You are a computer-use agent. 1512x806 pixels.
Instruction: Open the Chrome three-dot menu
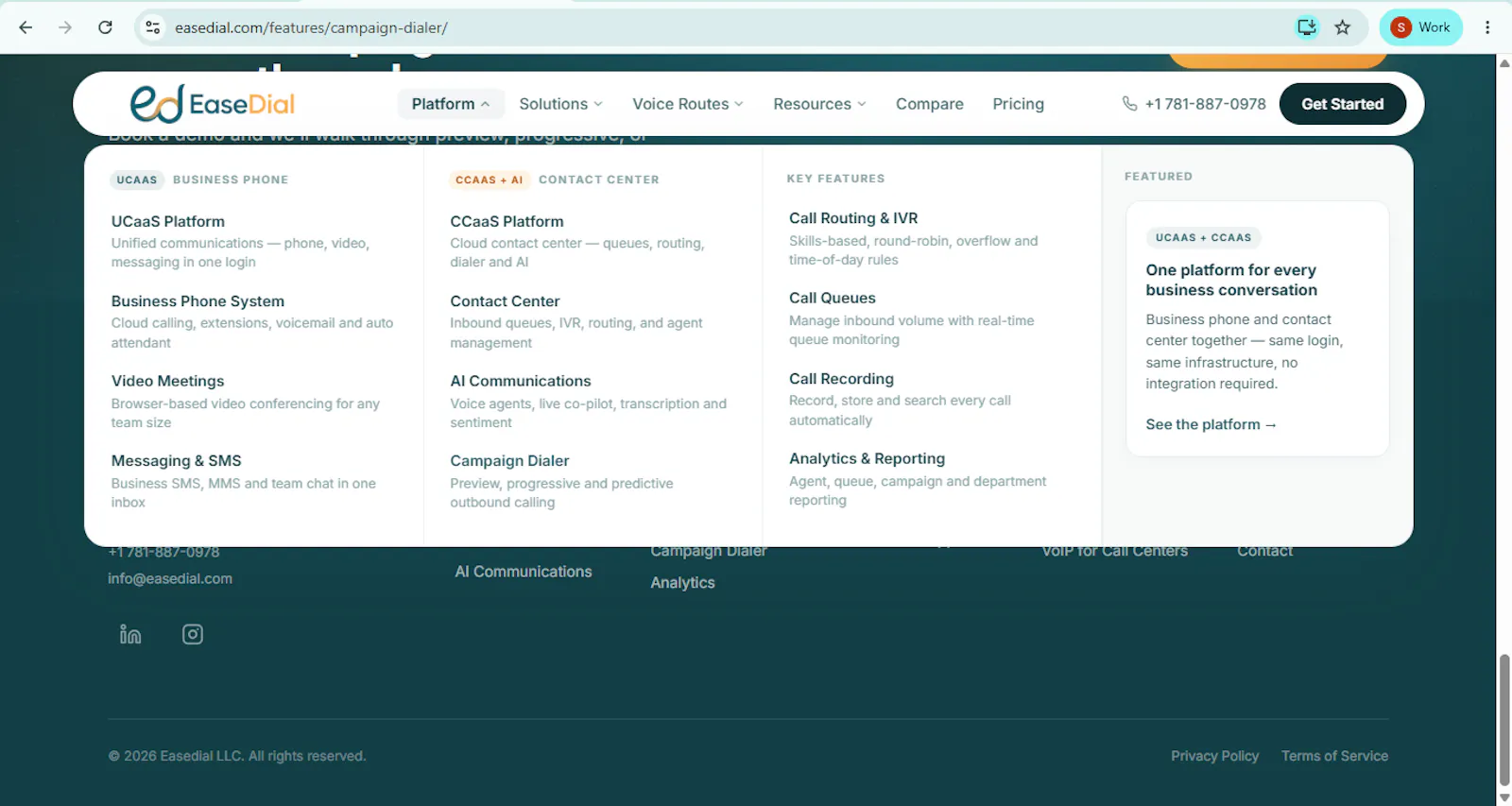1487,27
